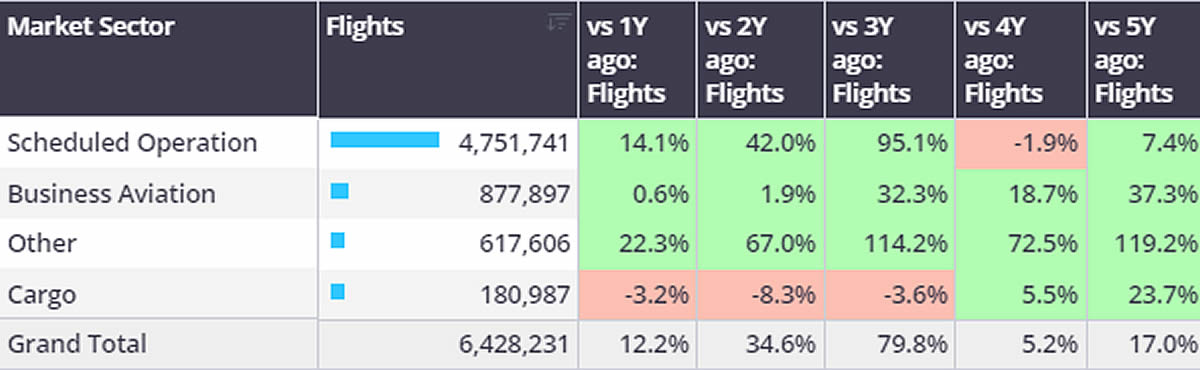Click the red -8.3% Cargo cell

point(760,295)
